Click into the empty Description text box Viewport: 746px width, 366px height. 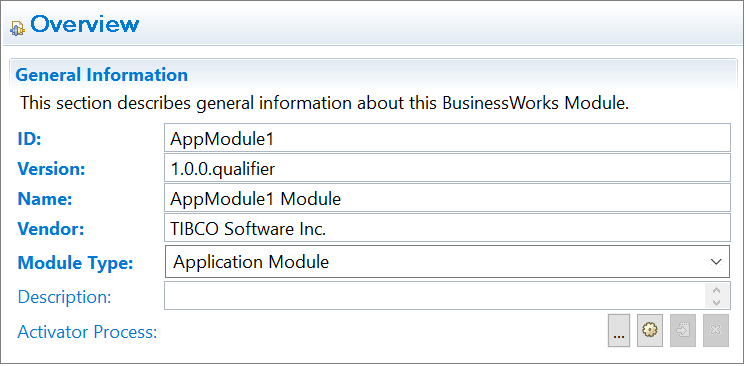tap(434, 296)
